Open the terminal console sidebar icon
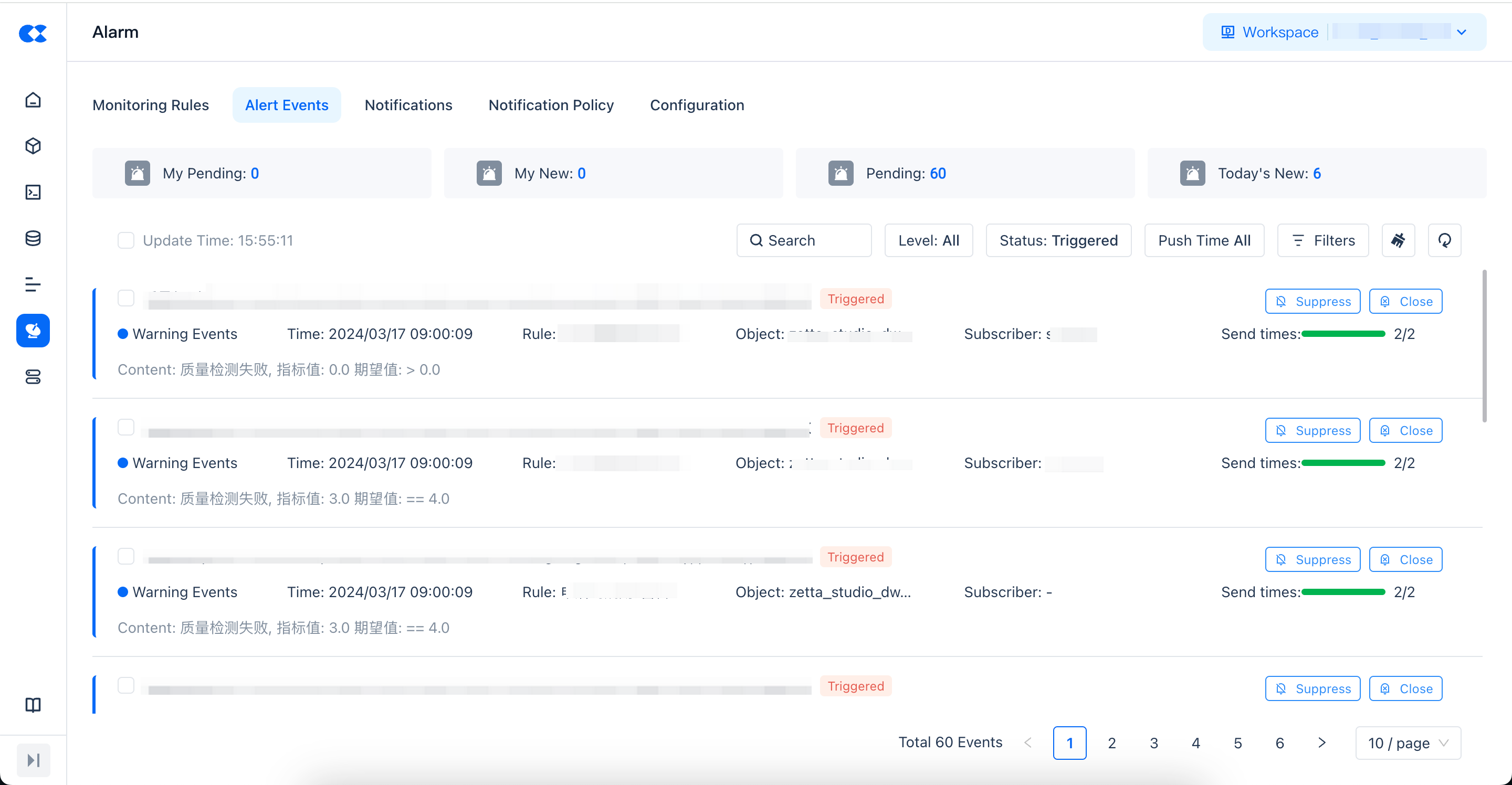This screenshot has height=785, width=1512. tap(33, 193)
